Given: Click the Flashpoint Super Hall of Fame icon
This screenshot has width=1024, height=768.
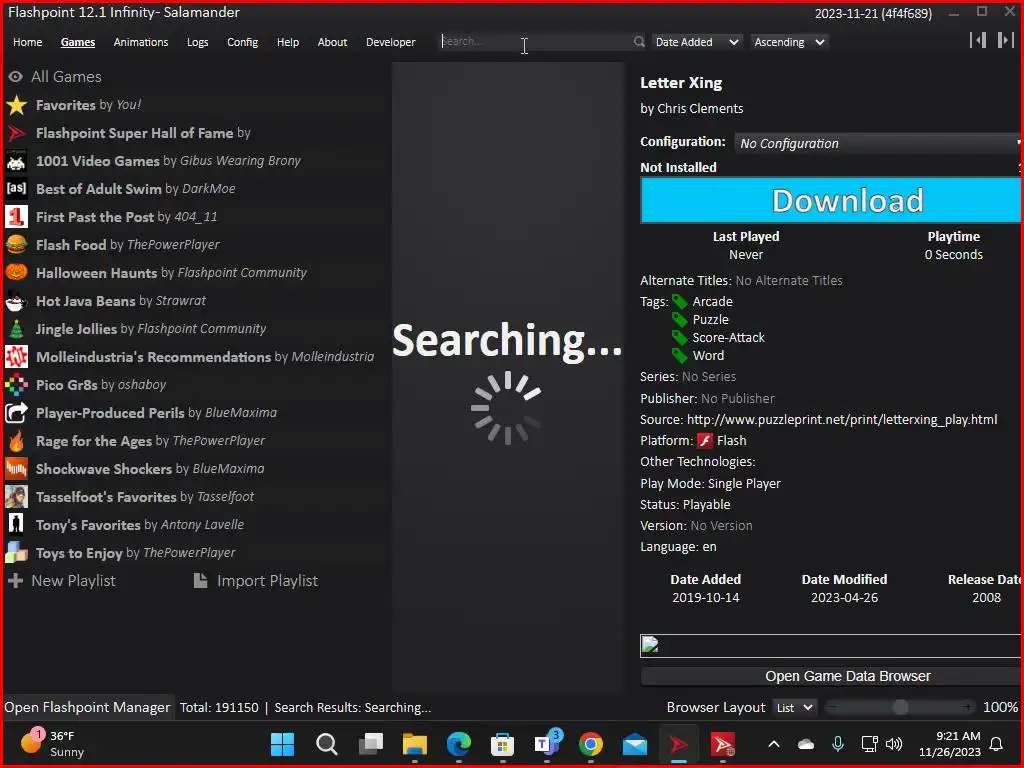Looking at the screenshot, I should coord(16,133).
